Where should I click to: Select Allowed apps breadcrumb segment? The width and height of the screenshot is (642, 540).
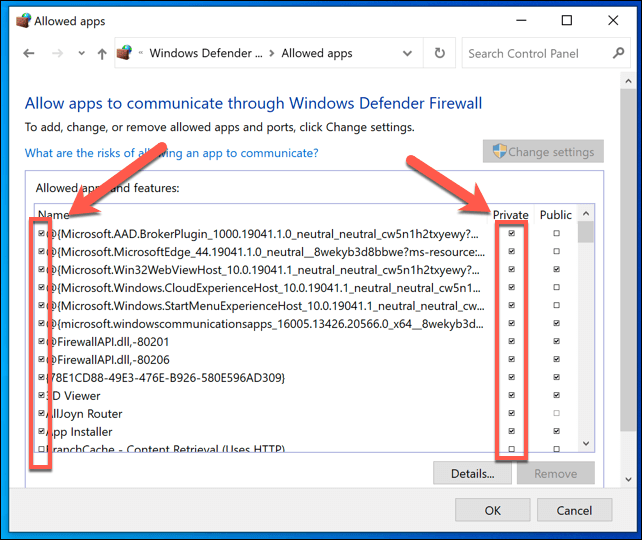[317, 54]
